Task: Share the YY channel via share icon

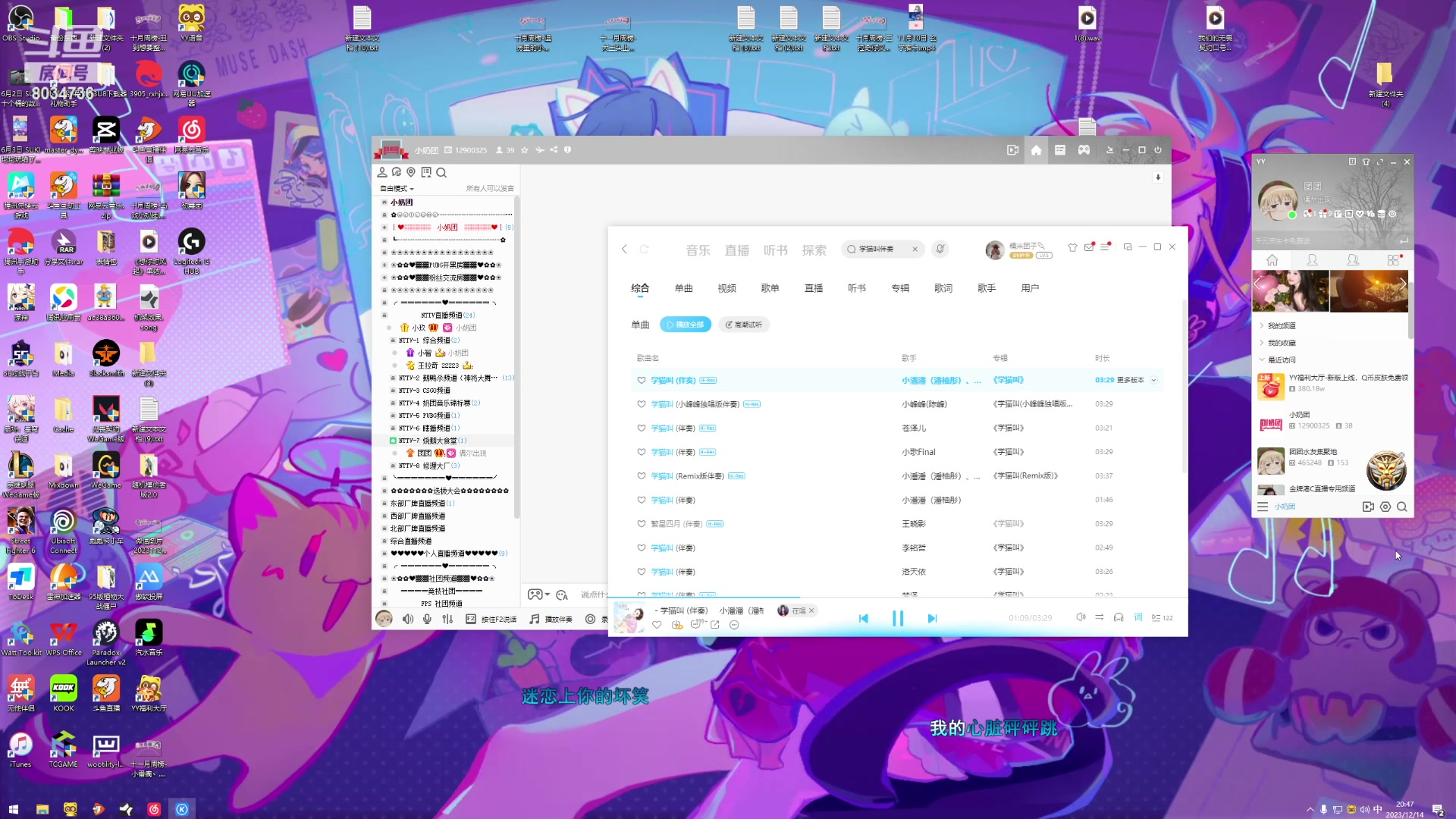Action: [554, 150]
